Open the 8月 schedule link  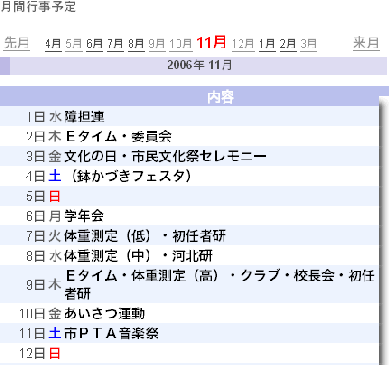point(136,44)
